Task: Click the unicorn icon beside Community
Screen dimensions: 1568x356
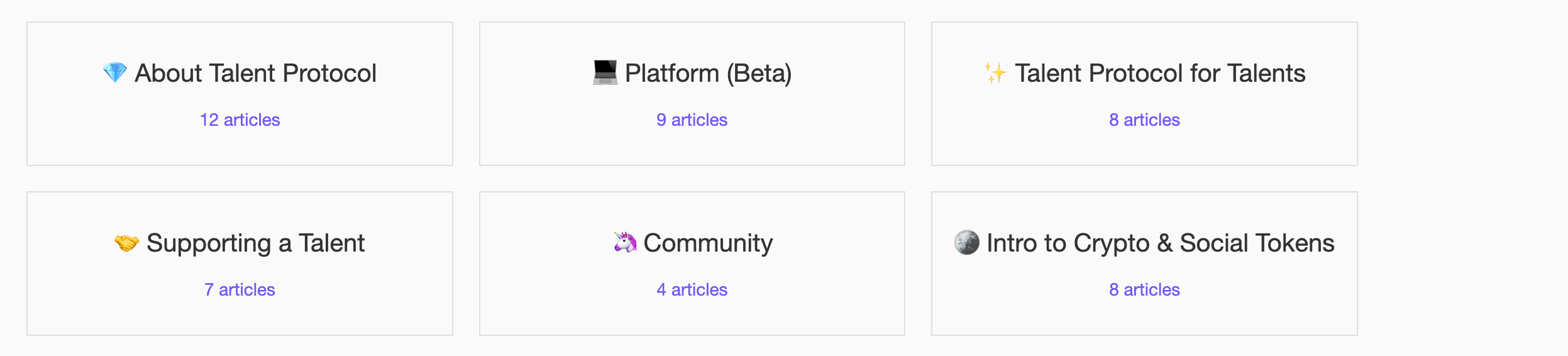Action: tap(625, 242)
